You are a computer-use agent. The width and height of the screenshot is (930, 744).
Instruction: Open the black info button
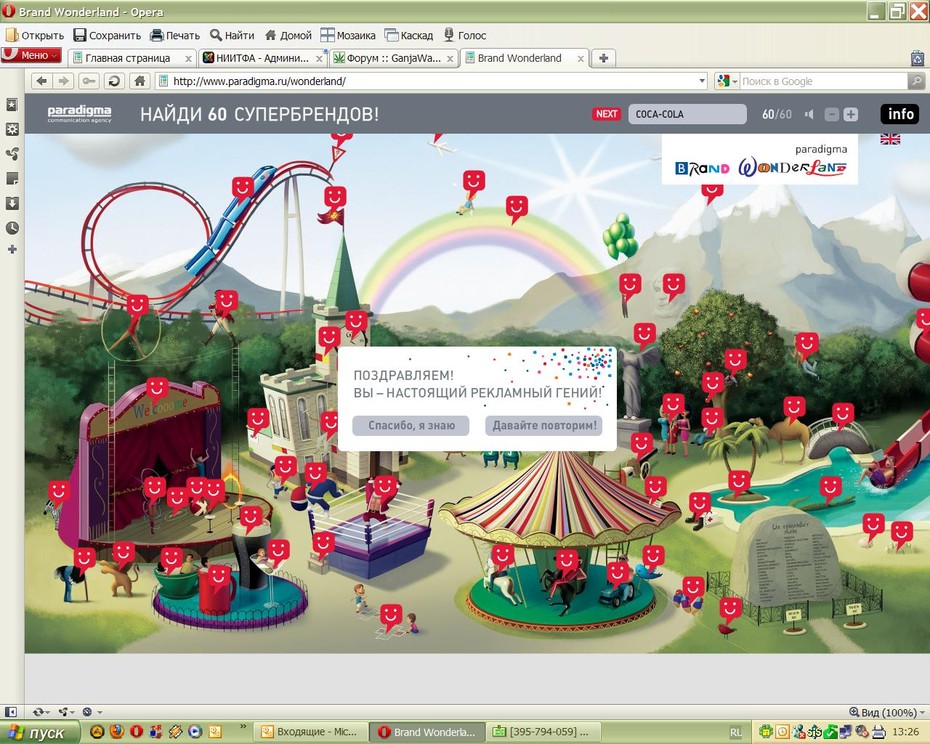click(x=900, y=114)
